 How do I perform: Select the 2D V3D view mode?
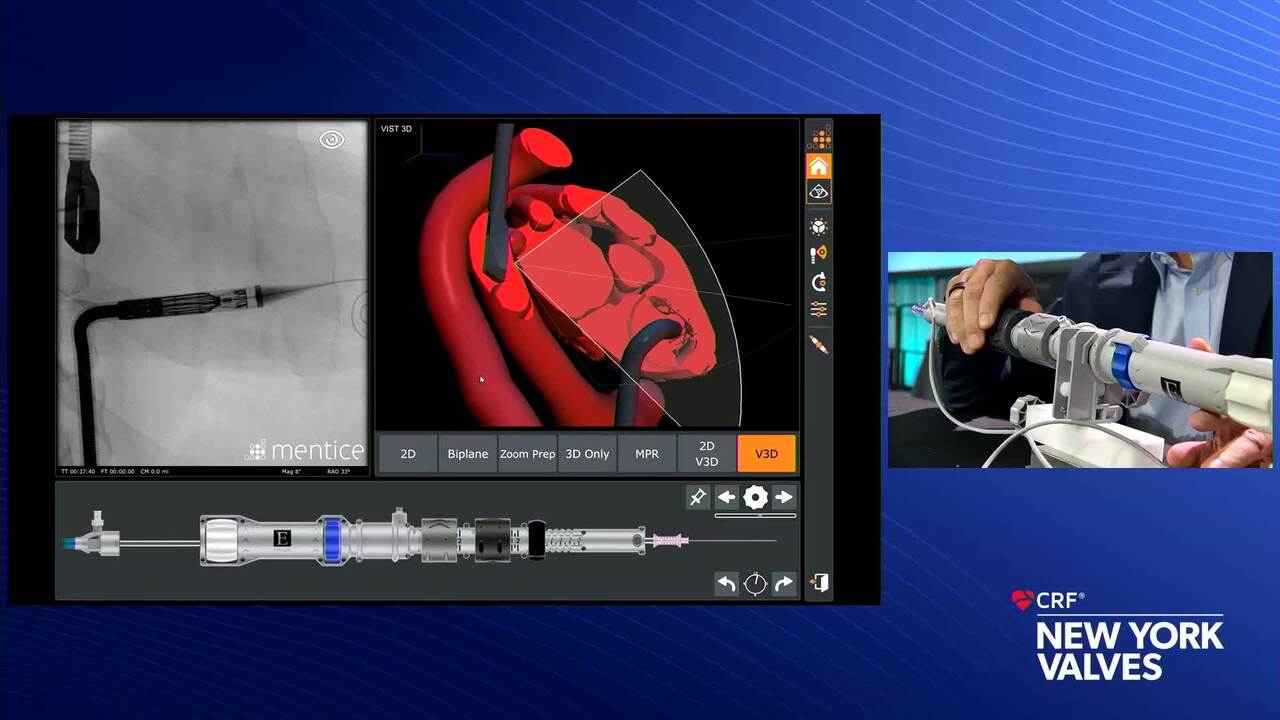pos(707,454)
